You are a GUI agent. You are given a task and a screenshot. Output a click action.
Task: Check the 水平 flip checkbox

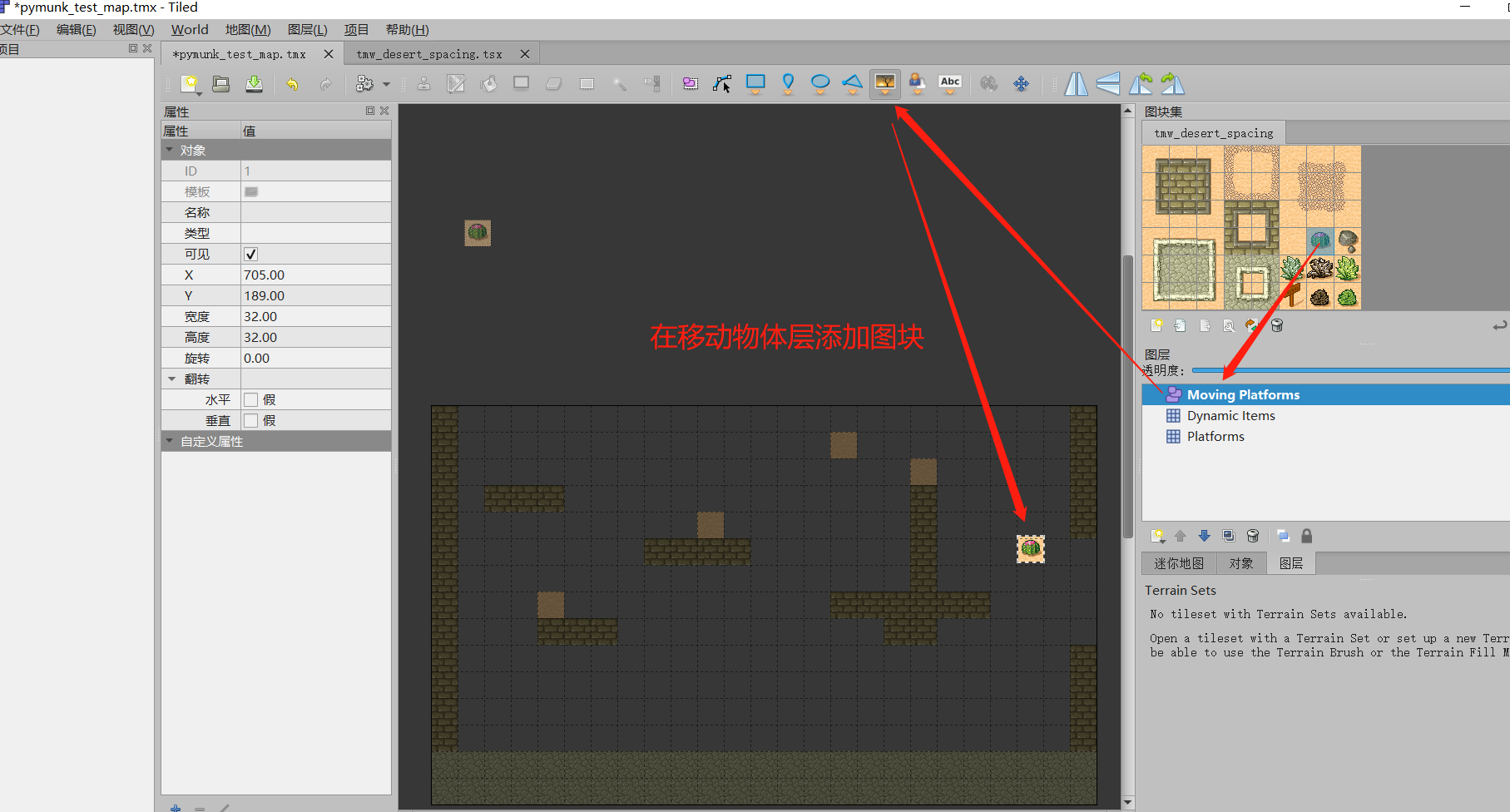tap(252, 399)
